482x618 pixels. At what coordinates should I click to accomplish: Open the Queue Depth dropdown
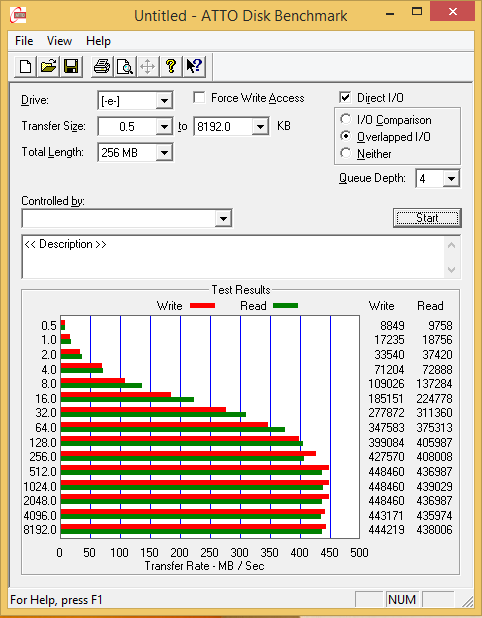coord(451,179)
